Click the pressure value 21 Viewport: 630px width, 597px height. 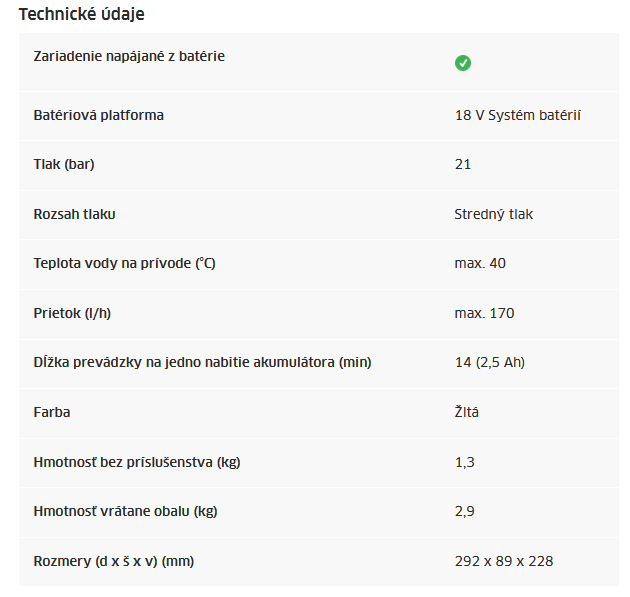pos(462,164)
